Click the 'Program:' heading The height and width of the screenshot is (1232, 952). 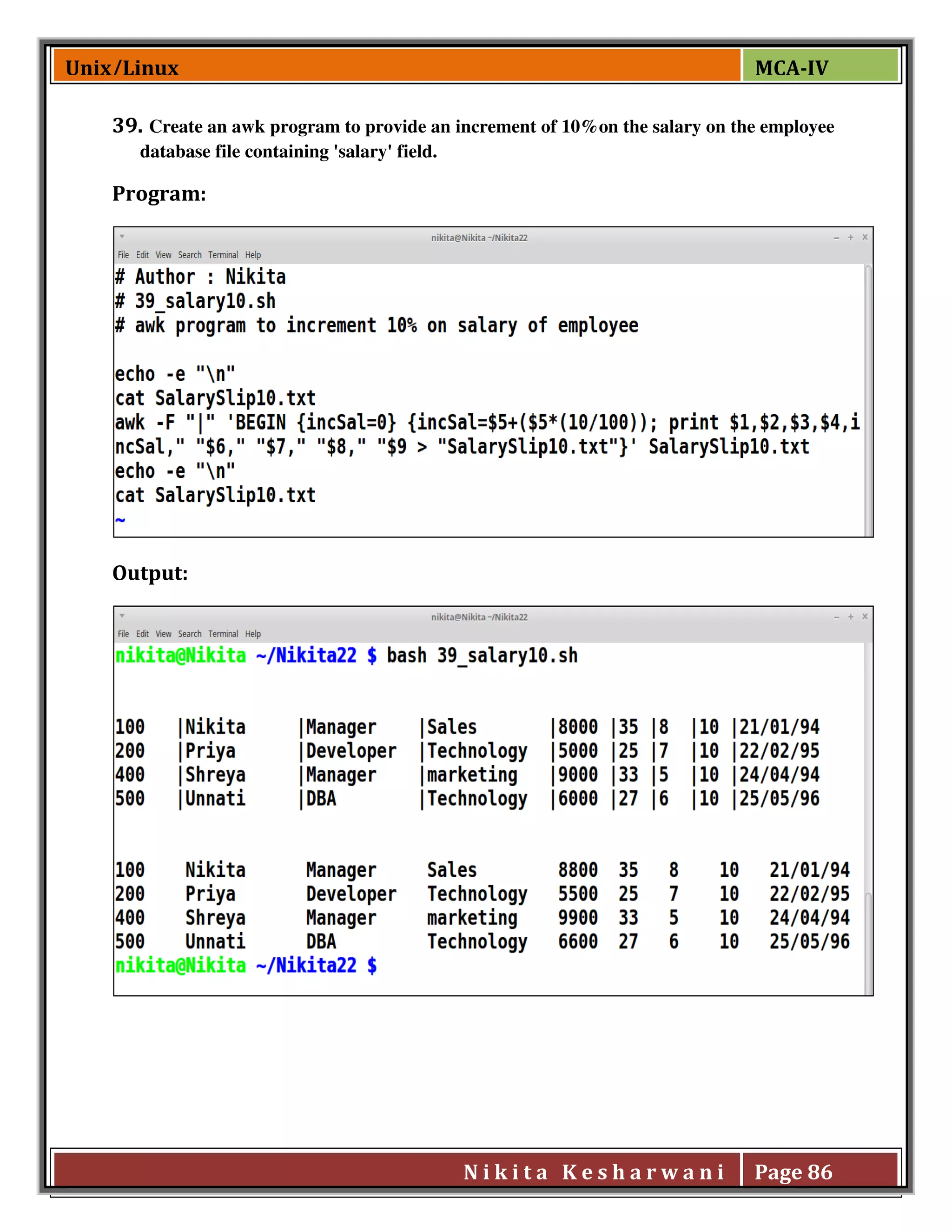tap(159, 193)
